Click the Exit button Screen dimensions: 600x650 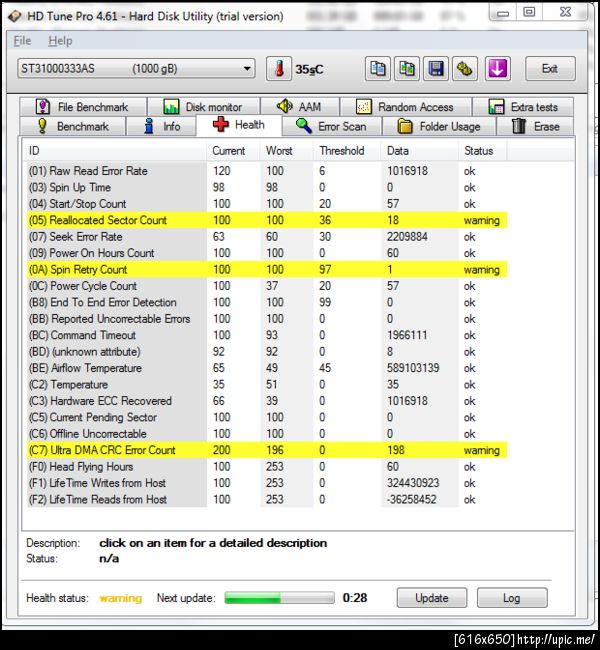(x=550, y=69)
